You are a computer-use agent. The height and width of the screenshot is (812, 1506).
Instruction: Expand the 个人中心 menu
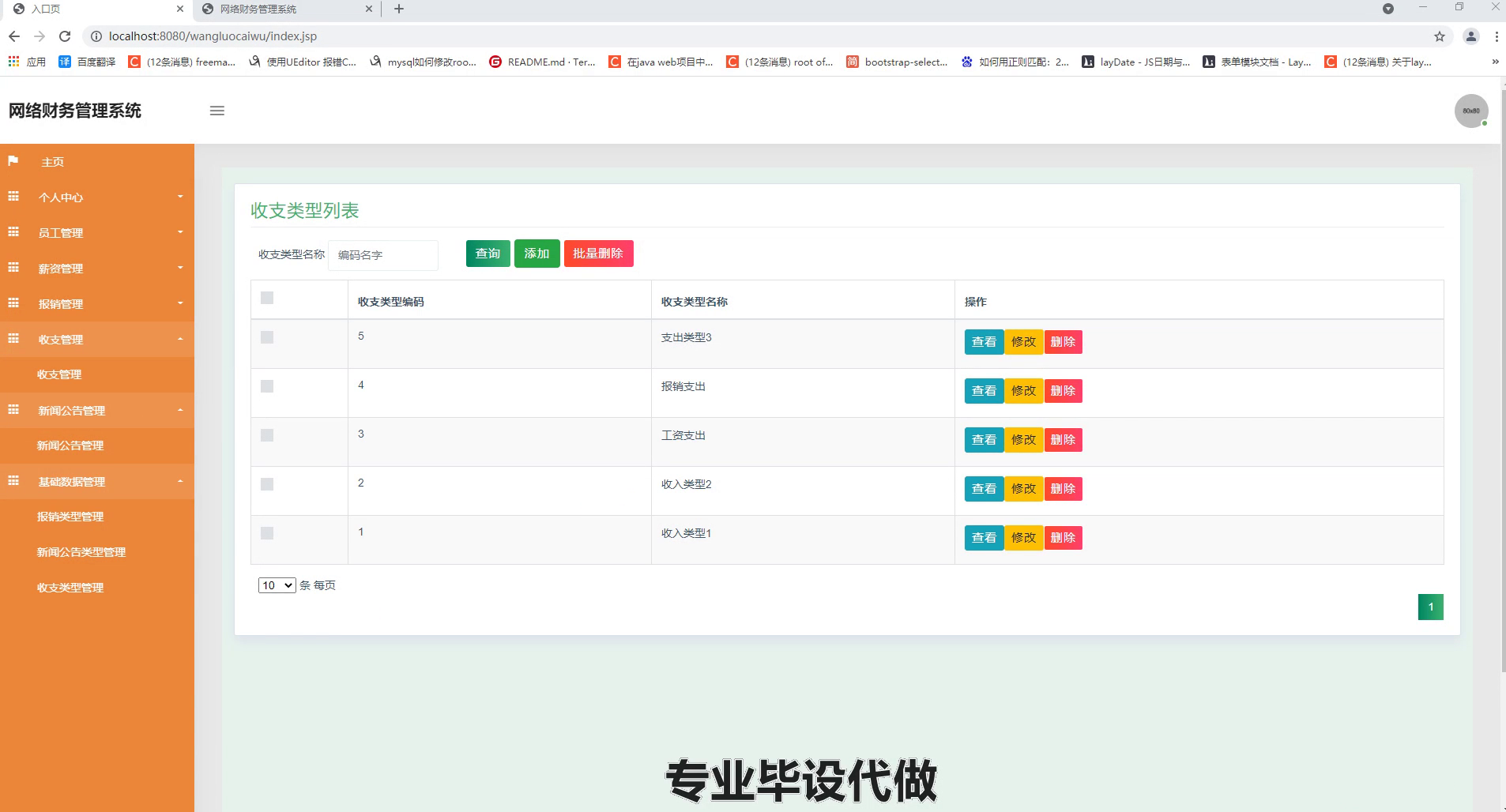tap(97, 197)
